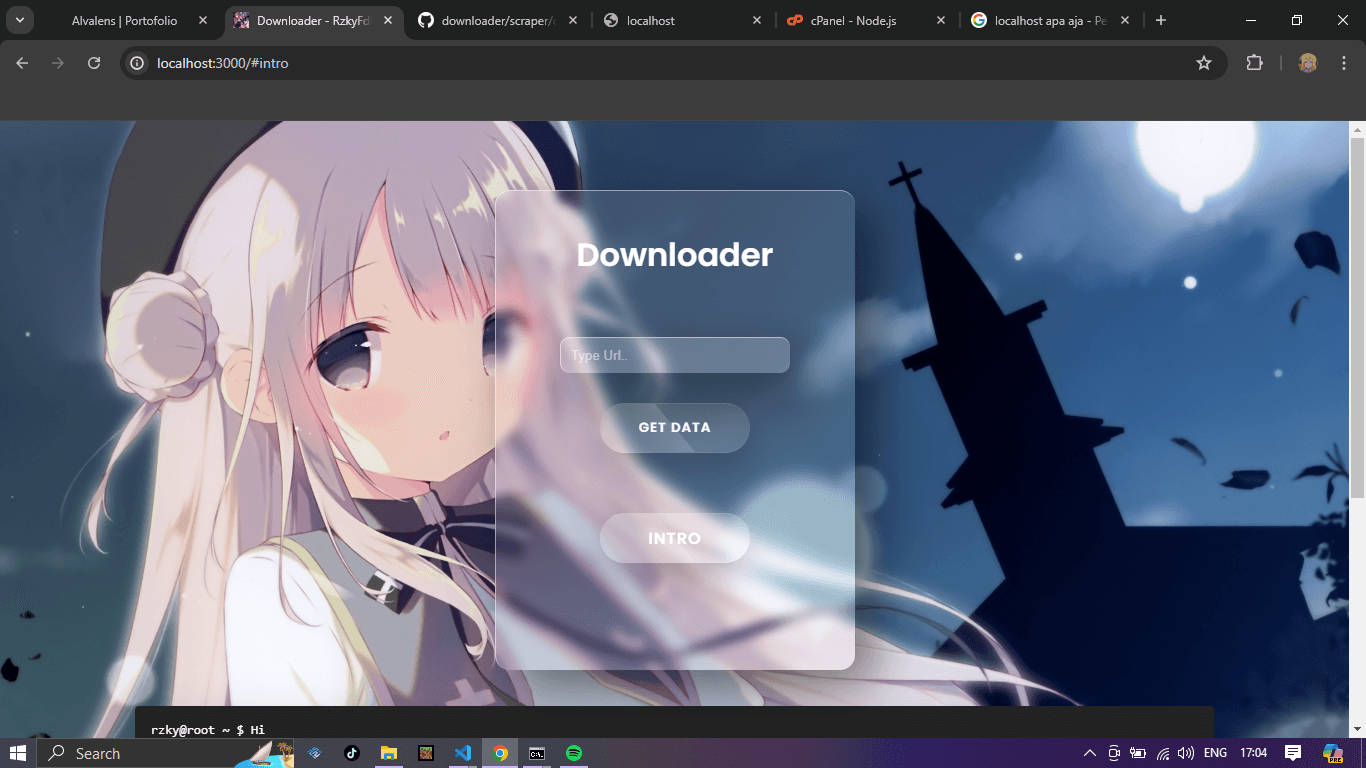The height and width of the screenshot is (768, 1366).
Task: Reload the current page
Action: [94, 63]
